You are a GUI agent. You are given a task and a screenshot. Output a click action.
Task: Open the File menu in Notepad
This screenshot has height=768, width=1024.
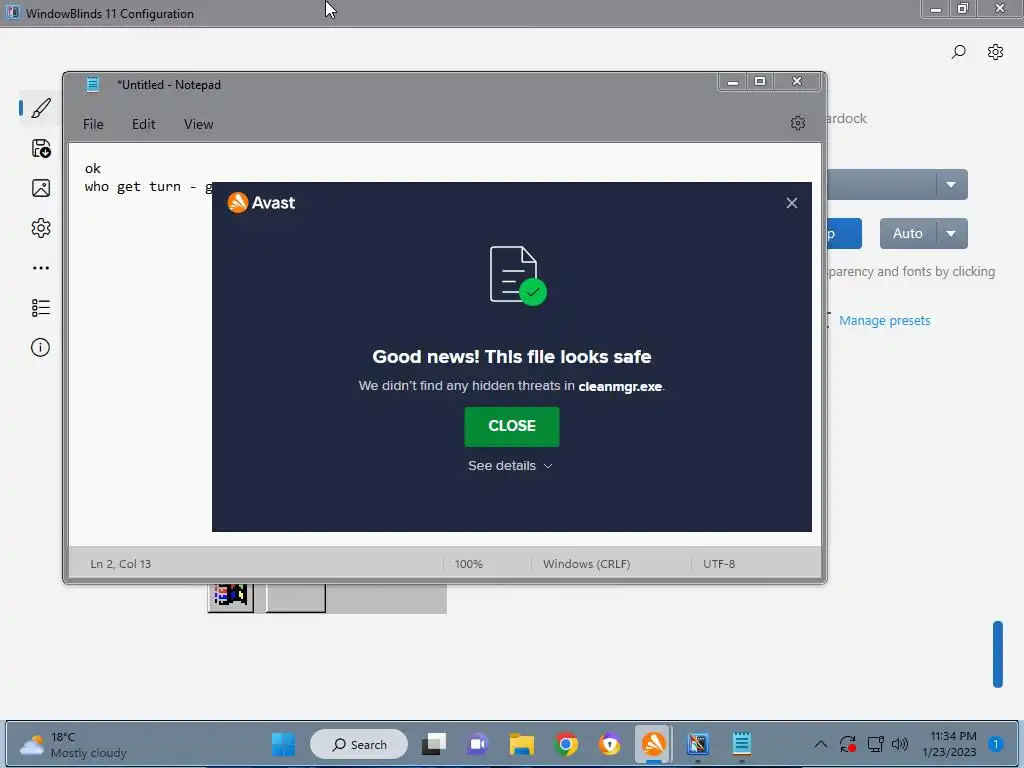pos(93,124)
